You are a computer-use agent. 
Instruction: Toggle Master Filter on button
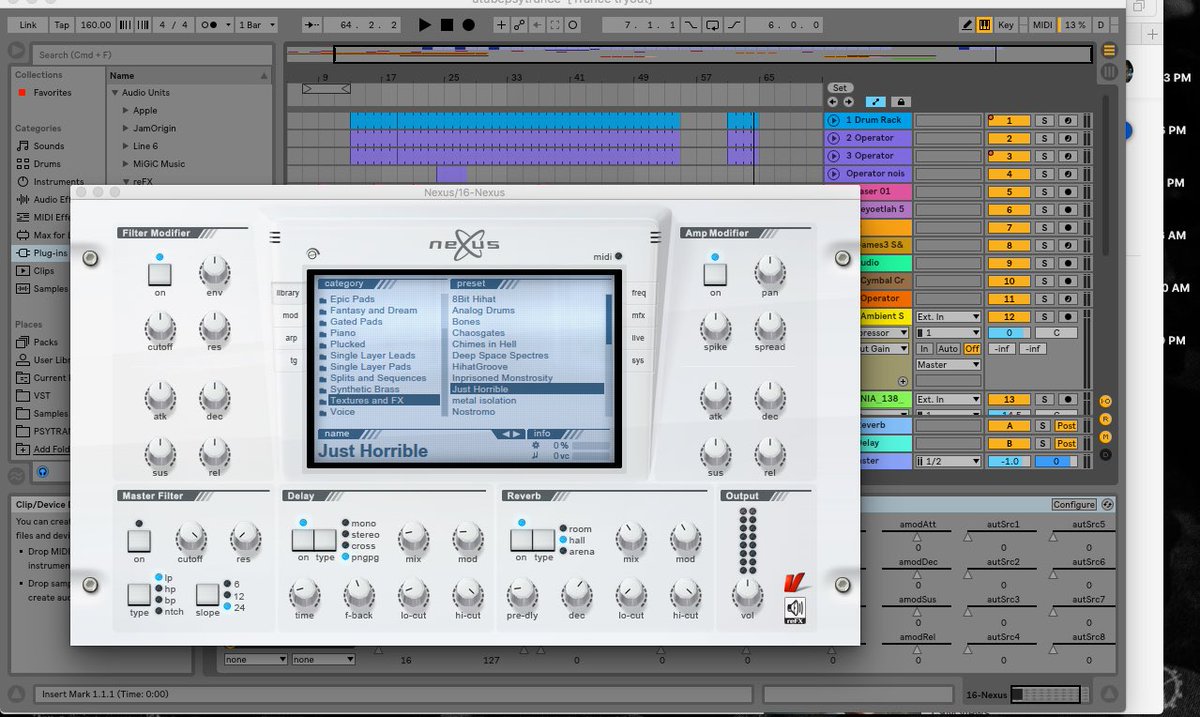(x=139, y=541)
